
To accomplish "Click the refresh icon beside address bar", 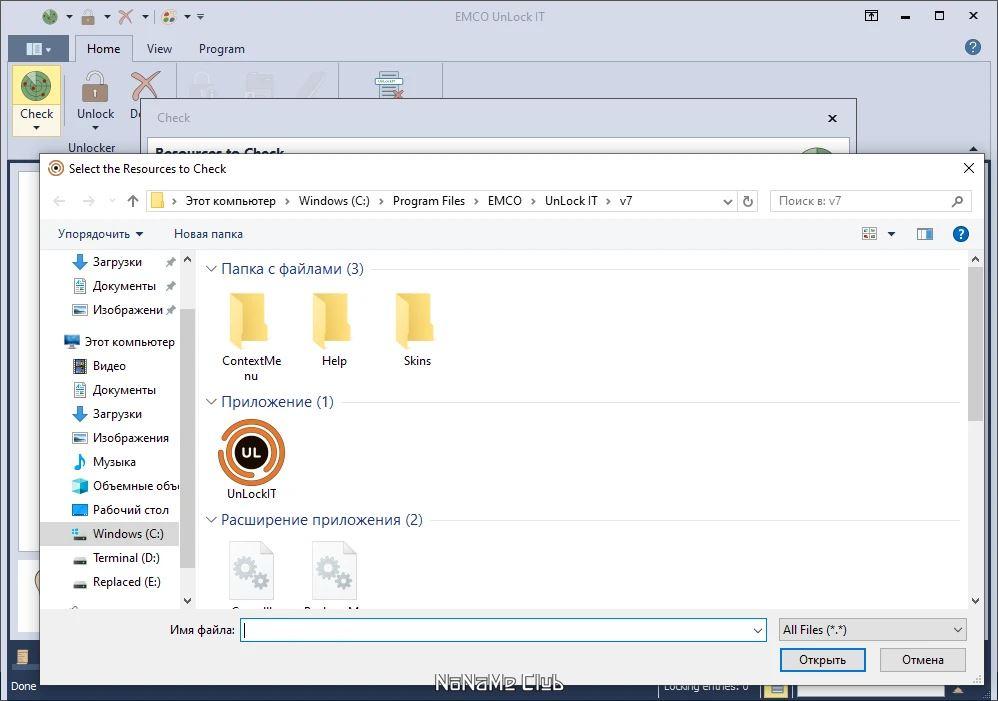I will click(748, 201).
